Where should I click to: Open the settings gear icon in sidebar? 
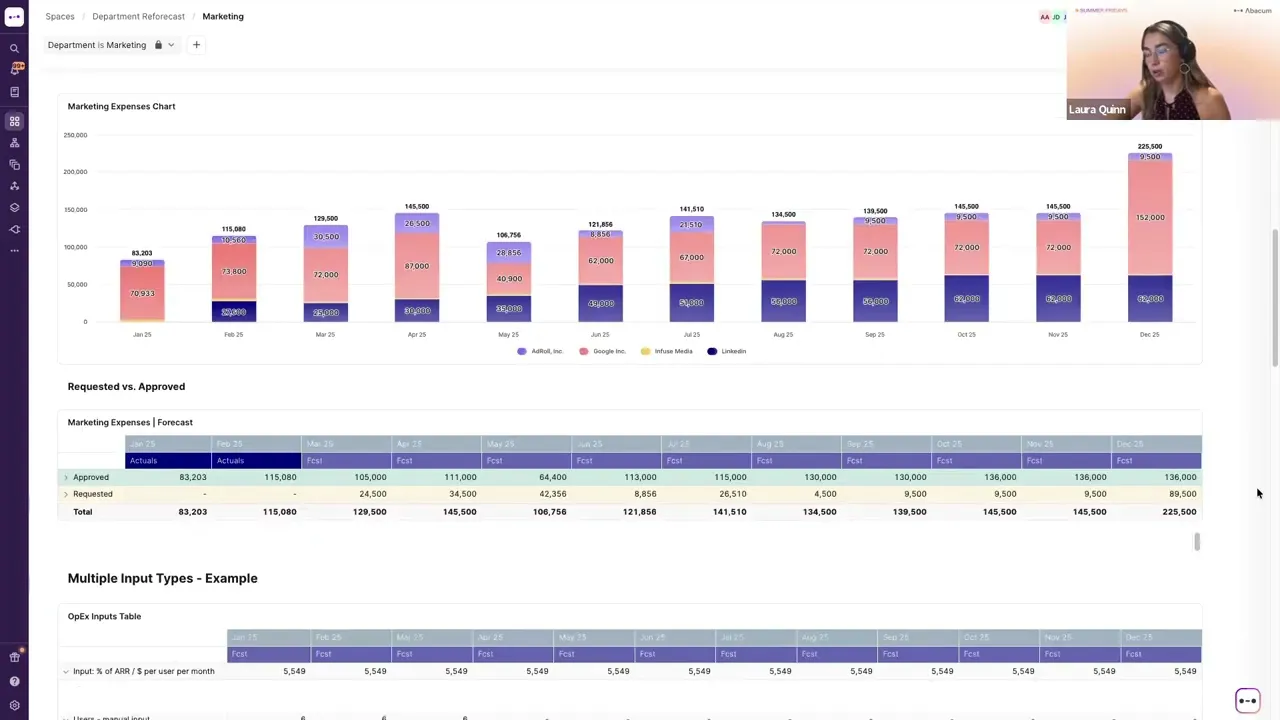tap(14, 705)
